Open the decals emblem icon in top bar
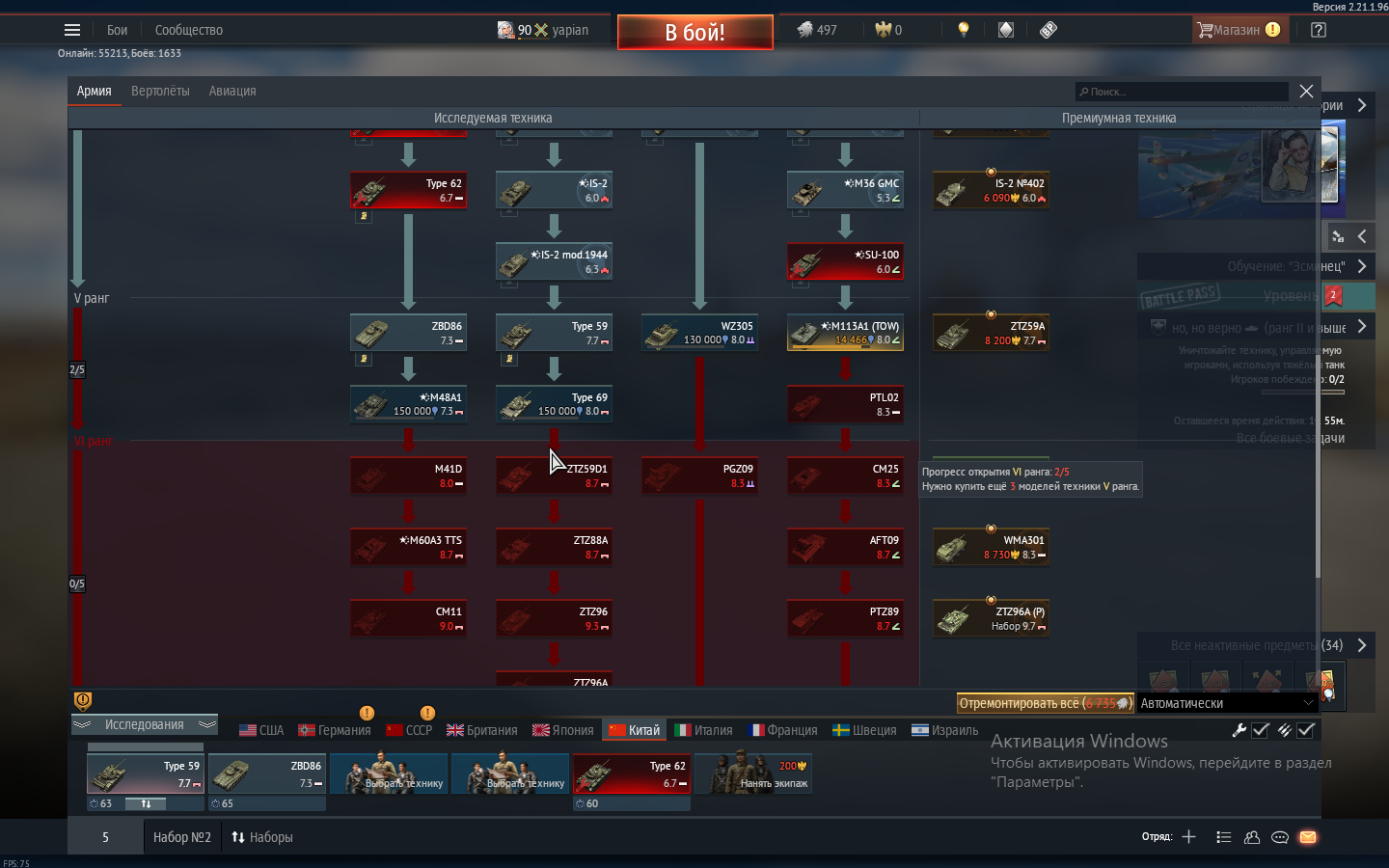 click(1006, 30)
